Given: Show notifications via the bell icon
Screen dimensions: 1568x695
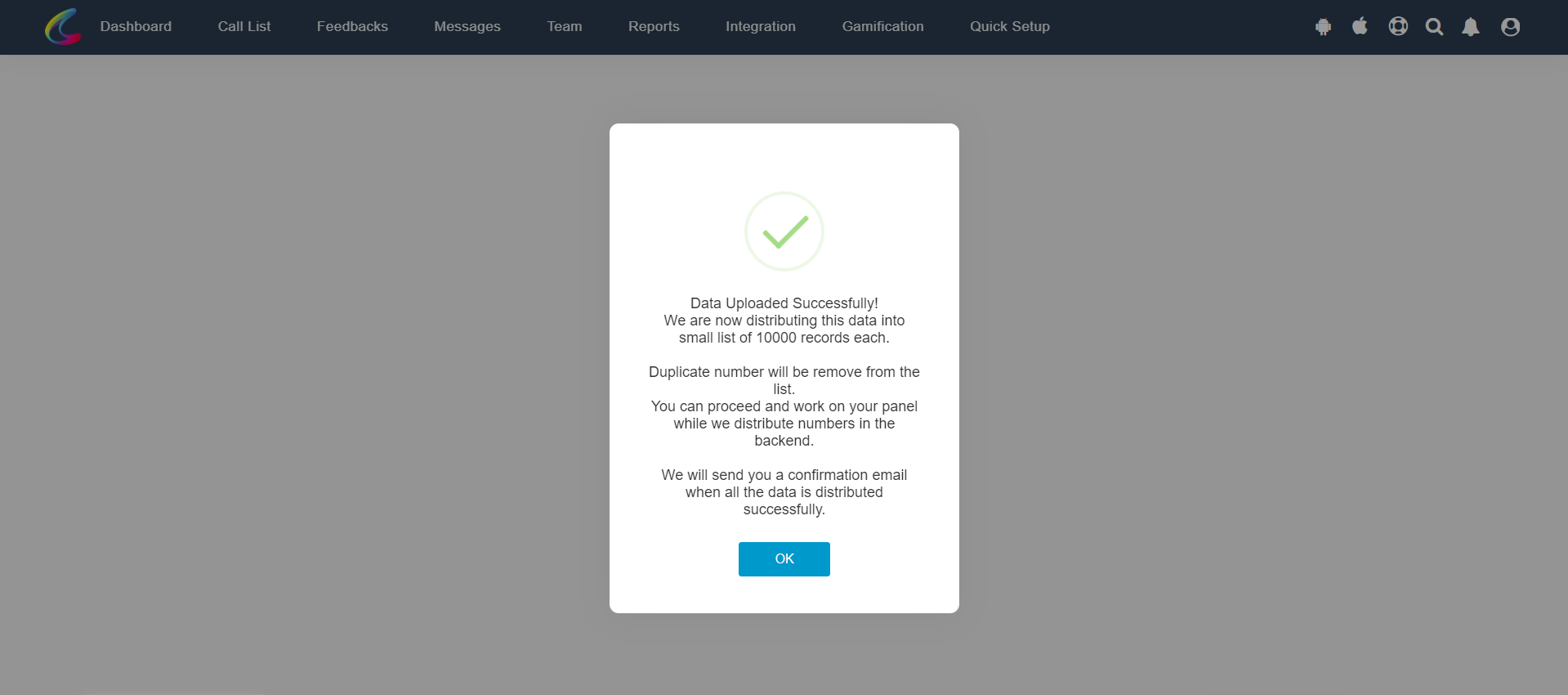Looking at the screenshot, I should [x=1471, y=27].
